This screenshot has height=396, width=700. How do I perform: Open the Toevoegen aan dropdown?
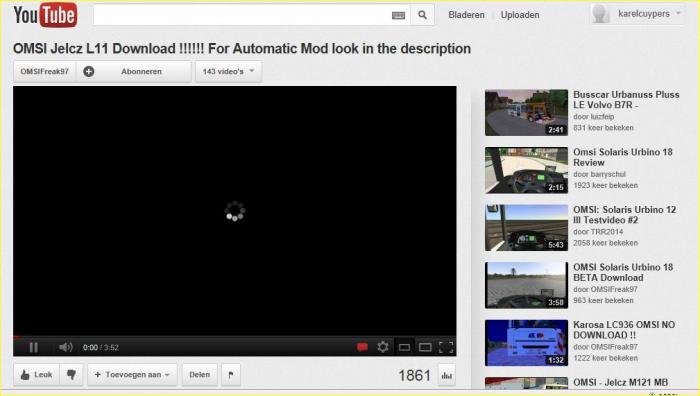tap(132, 375)
